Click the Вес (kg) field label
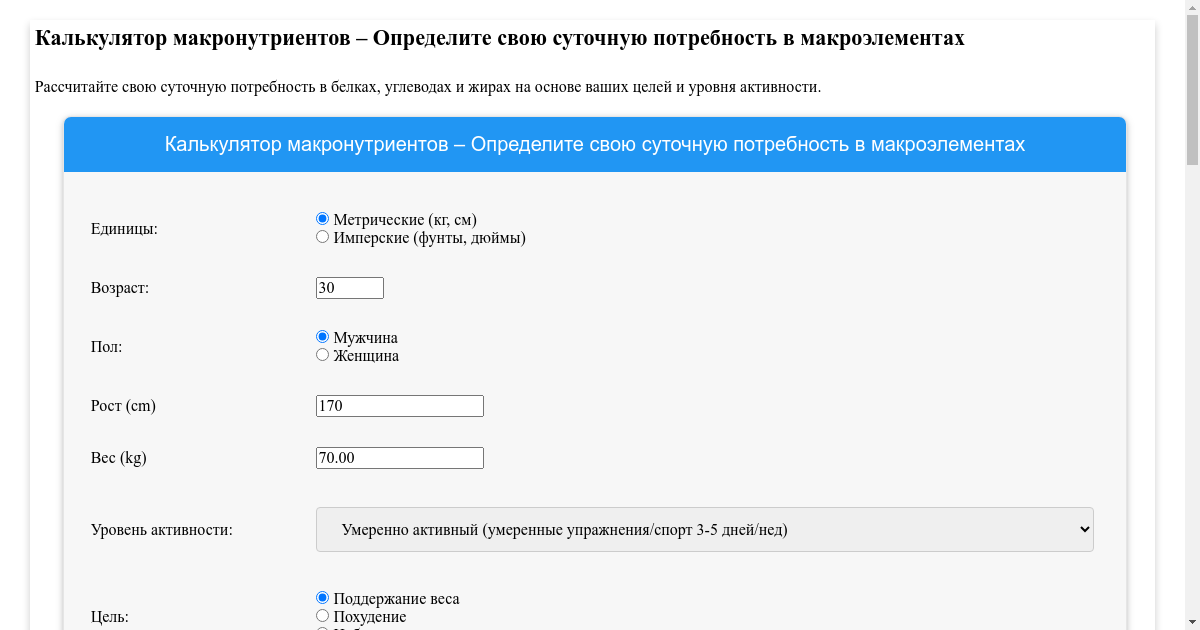 [x=119, y=458]
